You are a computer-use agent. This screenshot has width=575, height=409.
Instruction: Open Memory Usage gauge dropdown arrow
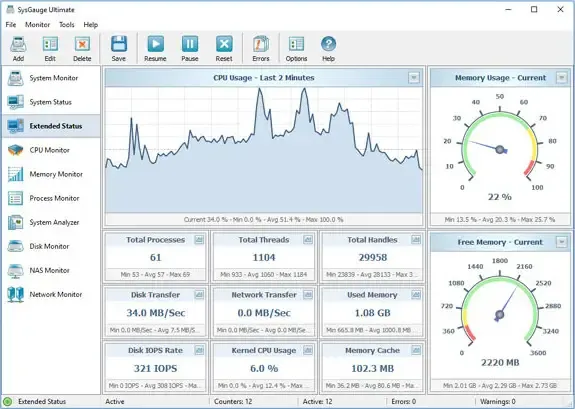(x=561, y=78)
